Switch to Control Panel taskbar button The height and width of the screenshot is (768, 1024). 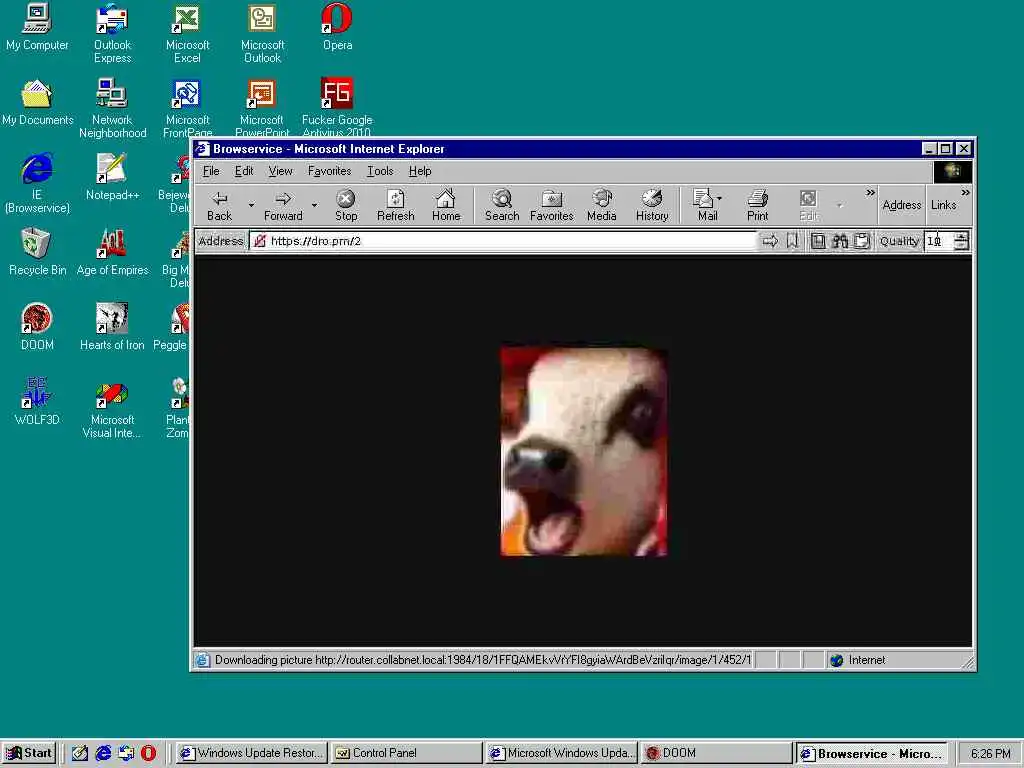pyautogui.click(x=406, y=753)
